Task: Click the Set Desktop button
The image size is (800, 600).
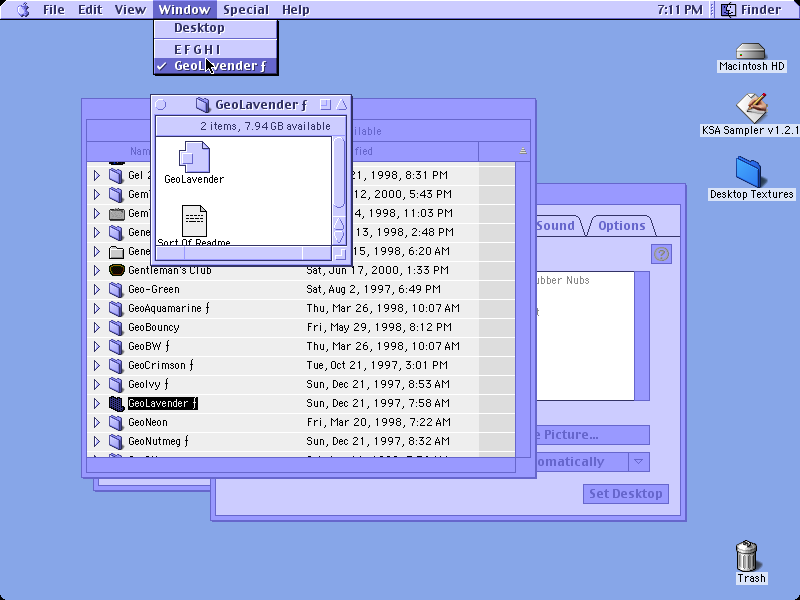Action: pos(626,494)
